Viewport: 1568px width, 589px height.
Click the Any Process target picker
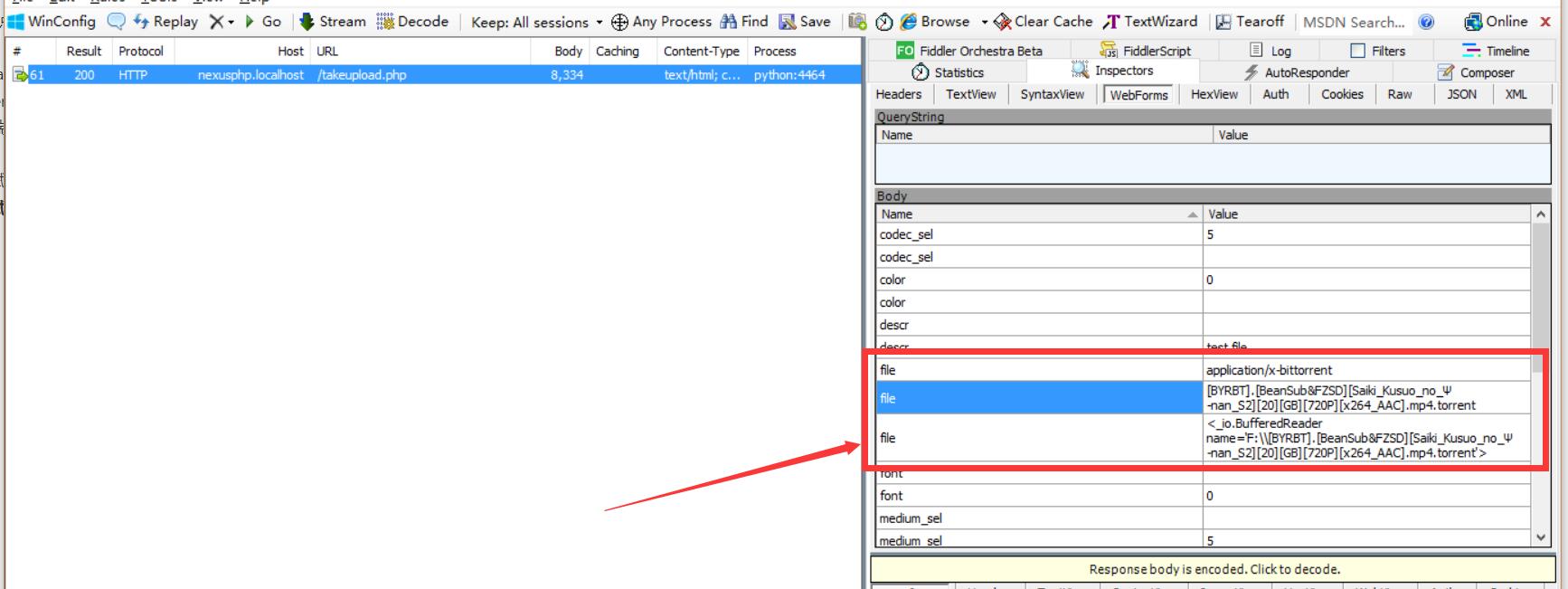661,22
